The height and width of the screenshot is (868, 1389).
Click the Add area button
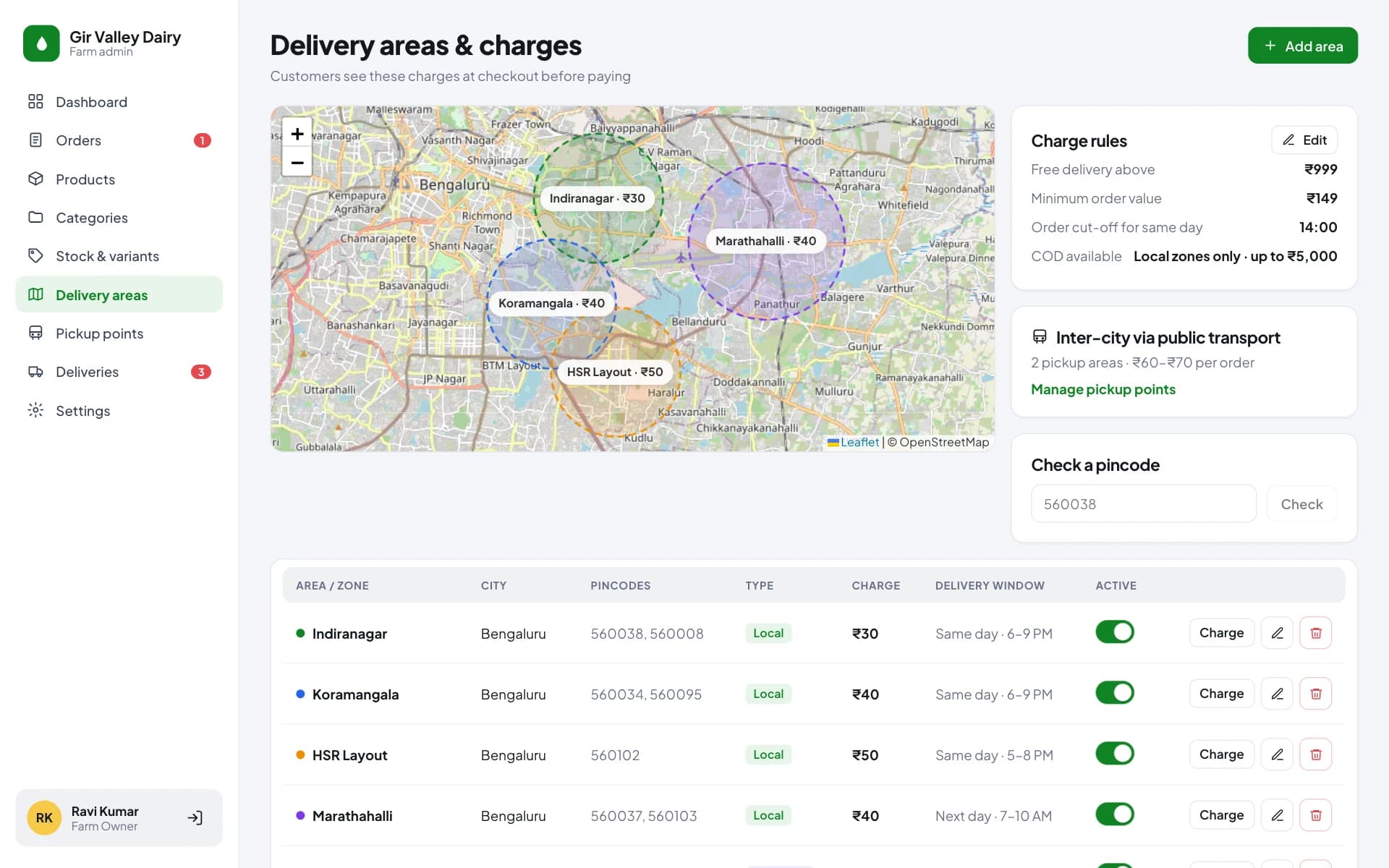tap(1302, 46)
